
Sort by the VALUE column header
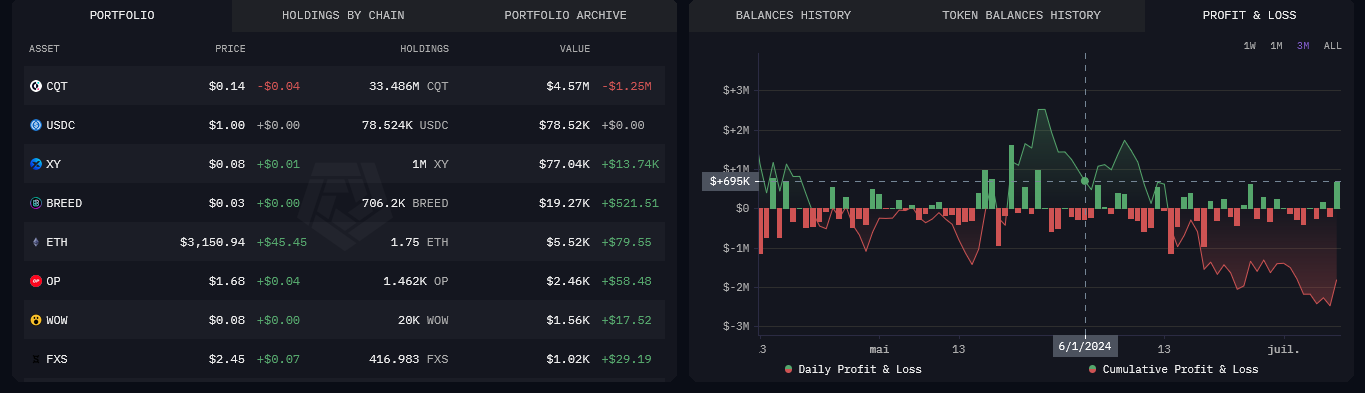[575, 49]
